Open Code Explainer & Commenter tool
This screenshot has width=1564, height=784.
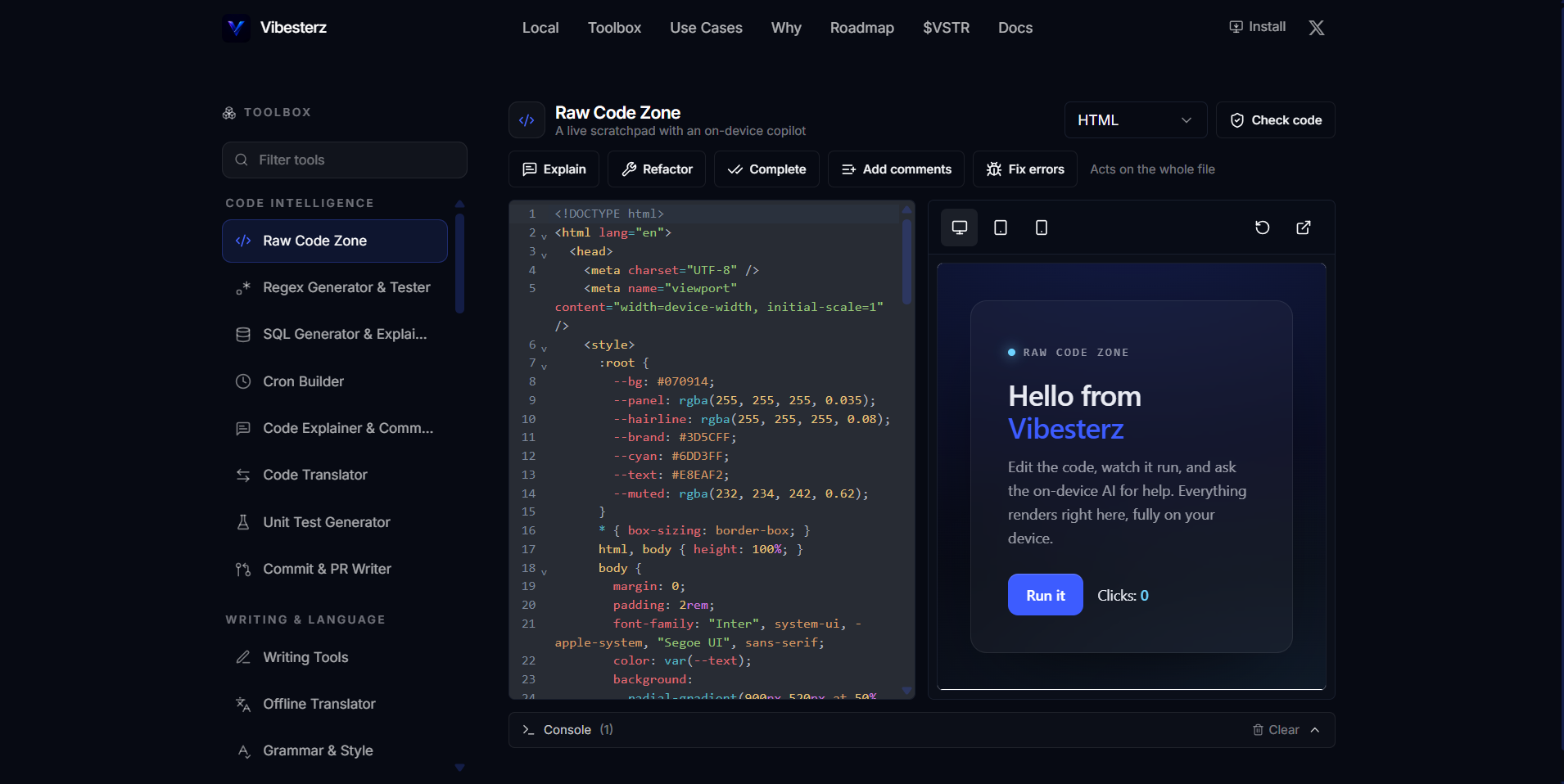(x=335, y=428)
